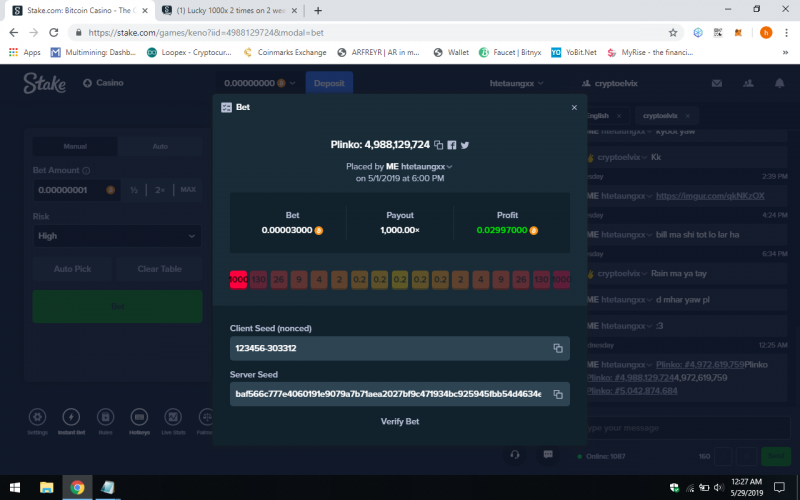
Task: Switch to the Manual betting tab
Action: coord(75,146)
